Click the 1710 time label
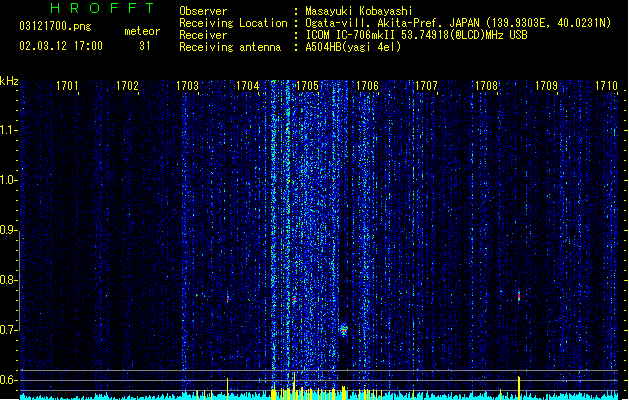Image resolution: width=629 pixels, height=400 pixels. 606,86
